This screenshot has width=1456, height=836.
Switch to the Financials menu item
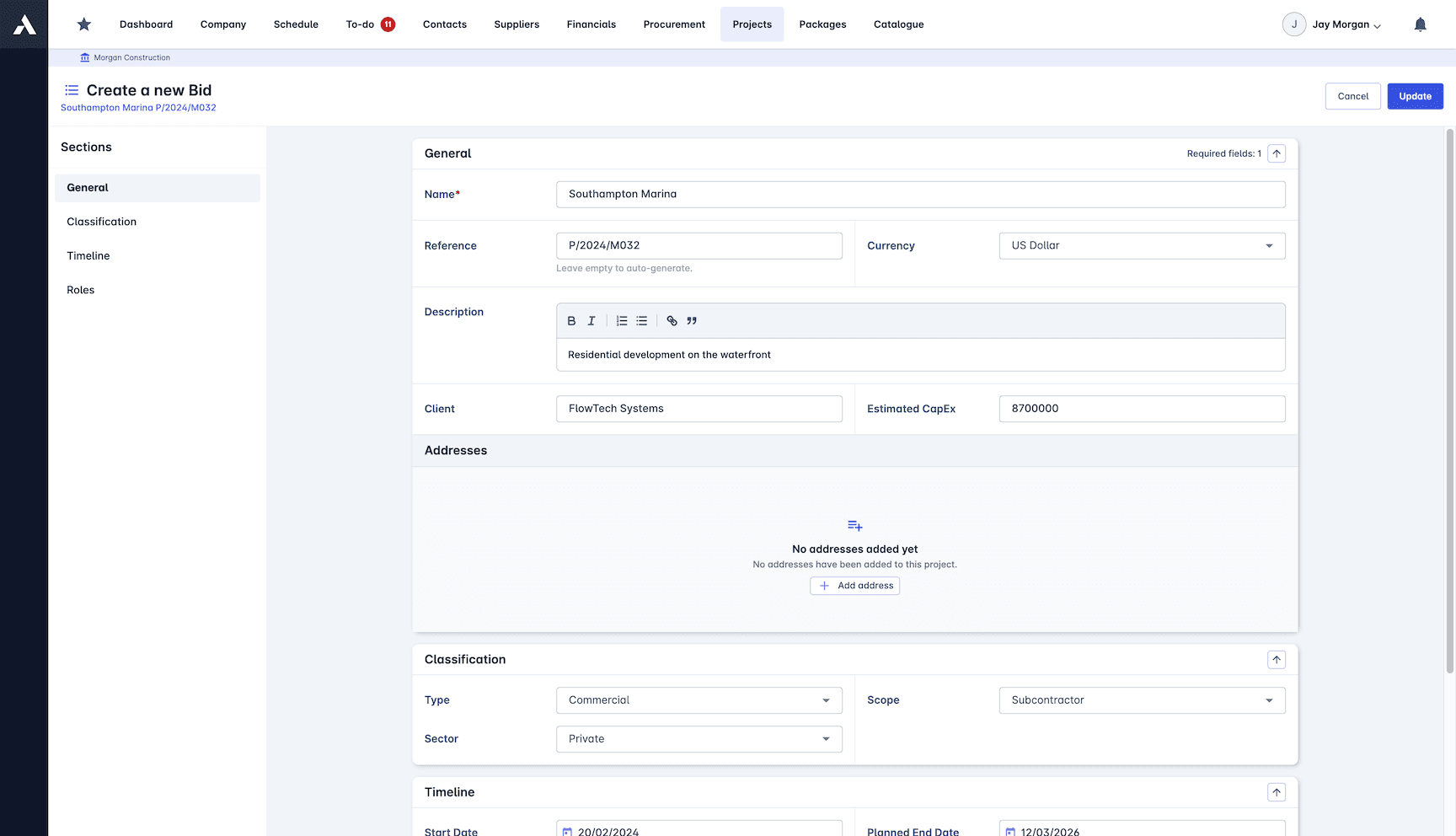tap(591, 24)
